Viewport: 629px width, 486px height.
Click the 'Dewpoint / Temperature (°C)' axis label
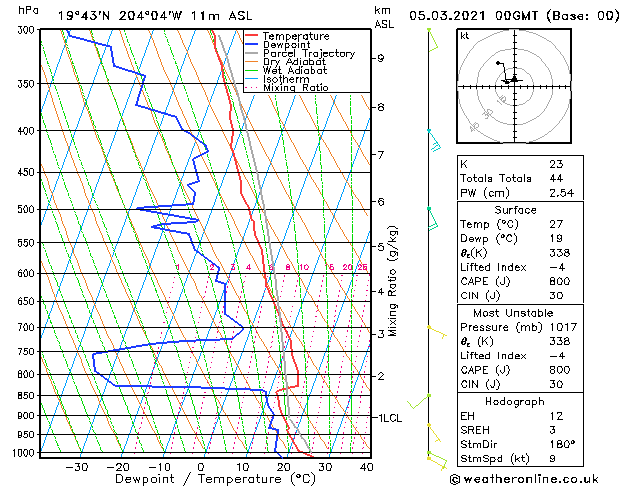click(x=215, y=479)
